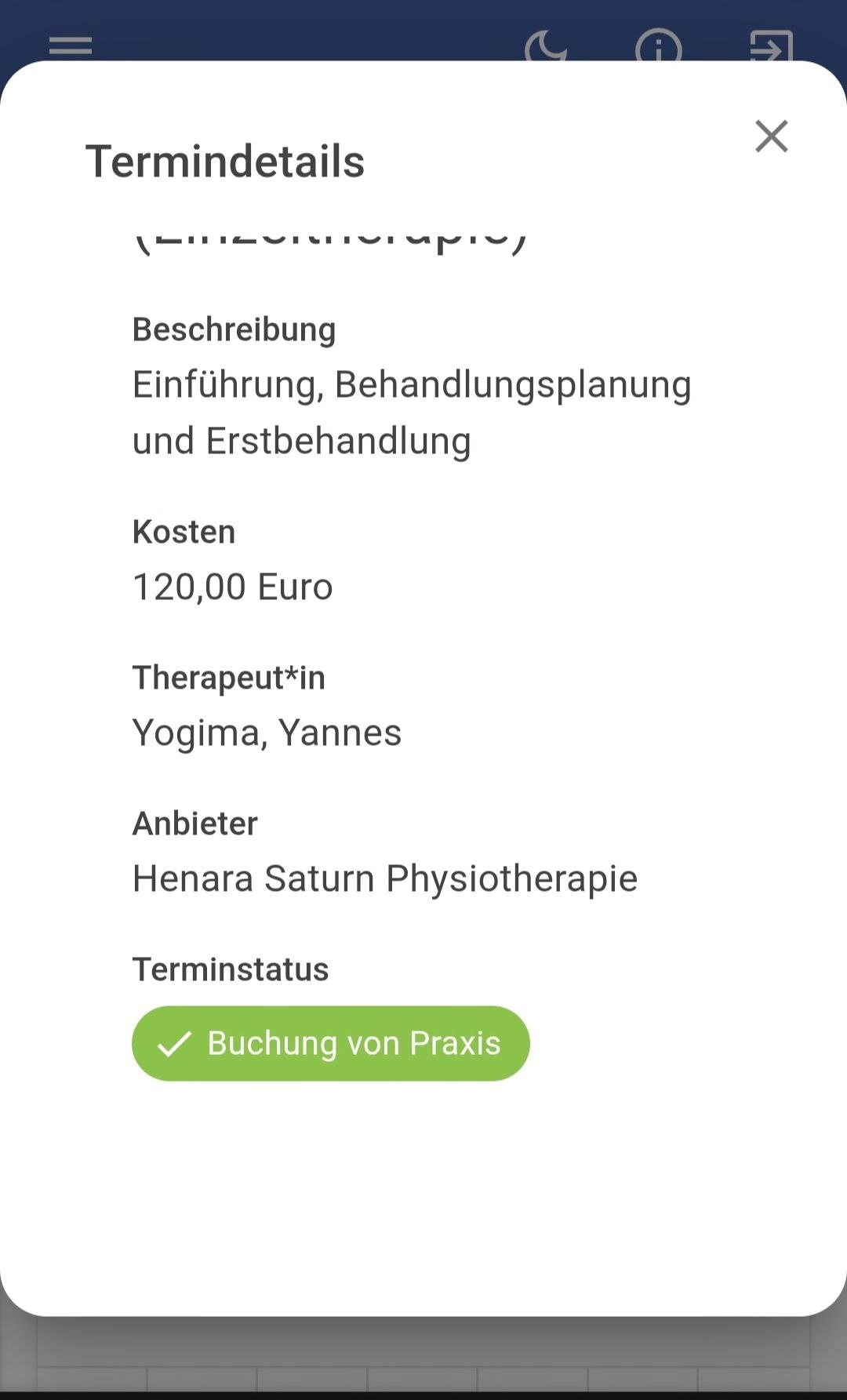Click the Therapeut*in label
The height and width of the screenshot is (1400, 847).
coord(228,678)
